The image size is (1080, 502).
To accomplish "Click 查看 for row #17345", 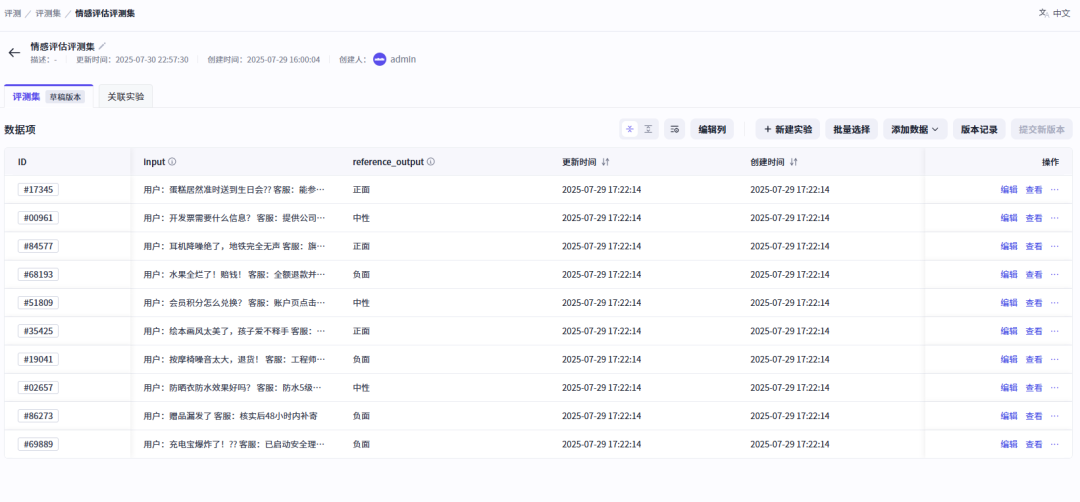I will (1034, 190).
